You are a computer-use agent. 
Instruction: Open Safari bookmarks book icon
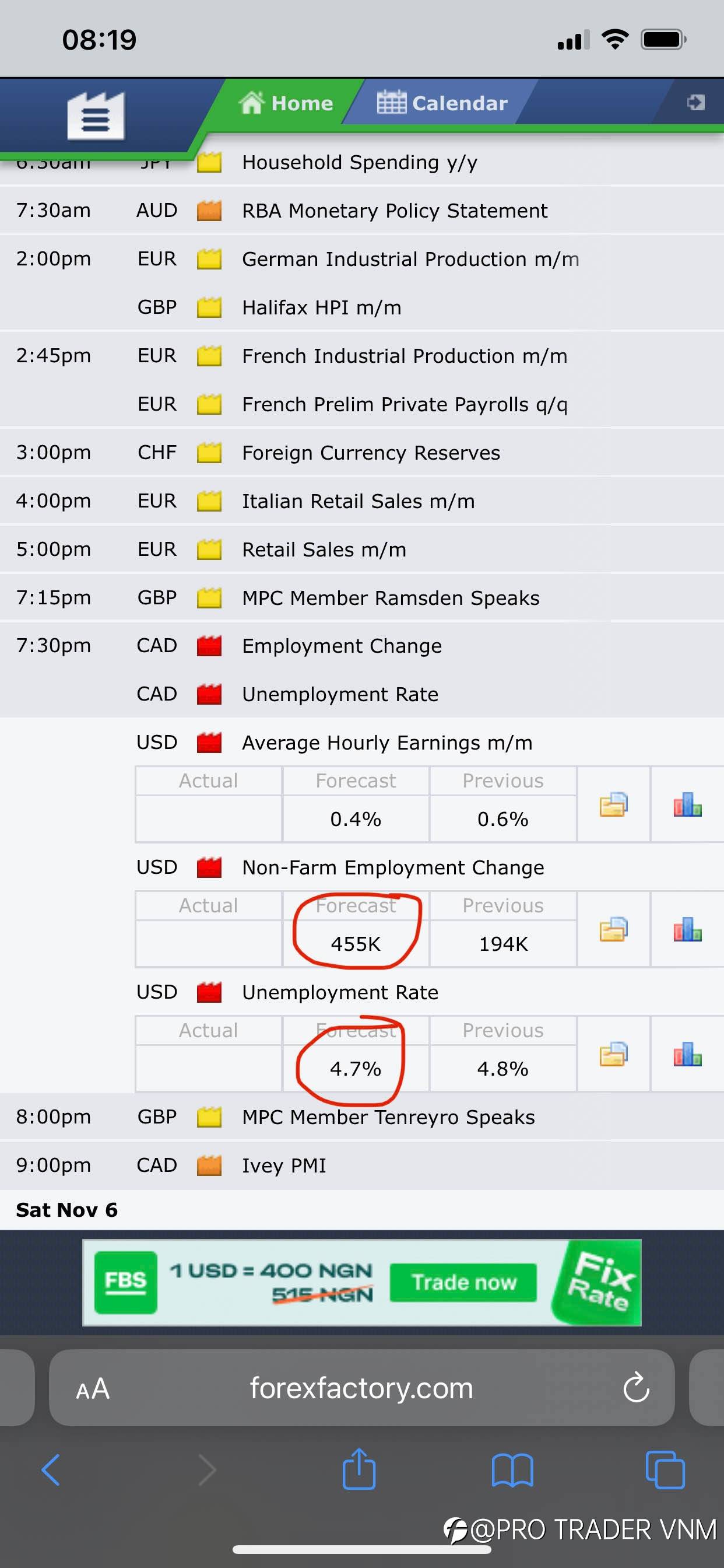pyautogui.click(x=512, y=1470)
